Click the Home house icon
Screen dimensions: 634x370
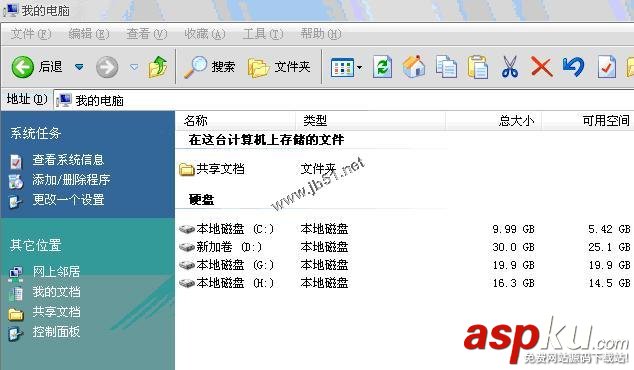click(414, 66)
